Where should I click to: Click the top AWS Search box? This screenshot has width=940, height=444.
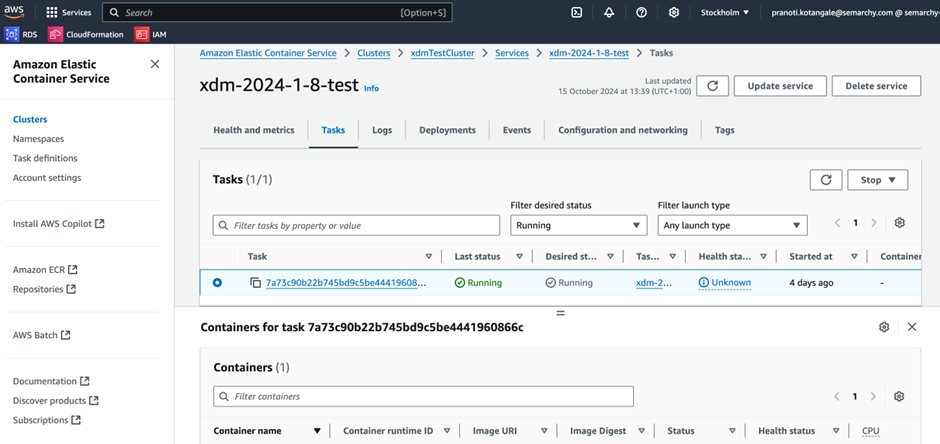(277, 13)
